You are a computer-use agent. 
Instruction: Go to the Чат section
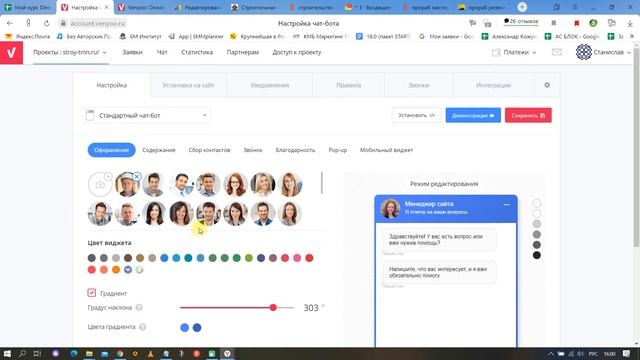[x=162, y=52]
